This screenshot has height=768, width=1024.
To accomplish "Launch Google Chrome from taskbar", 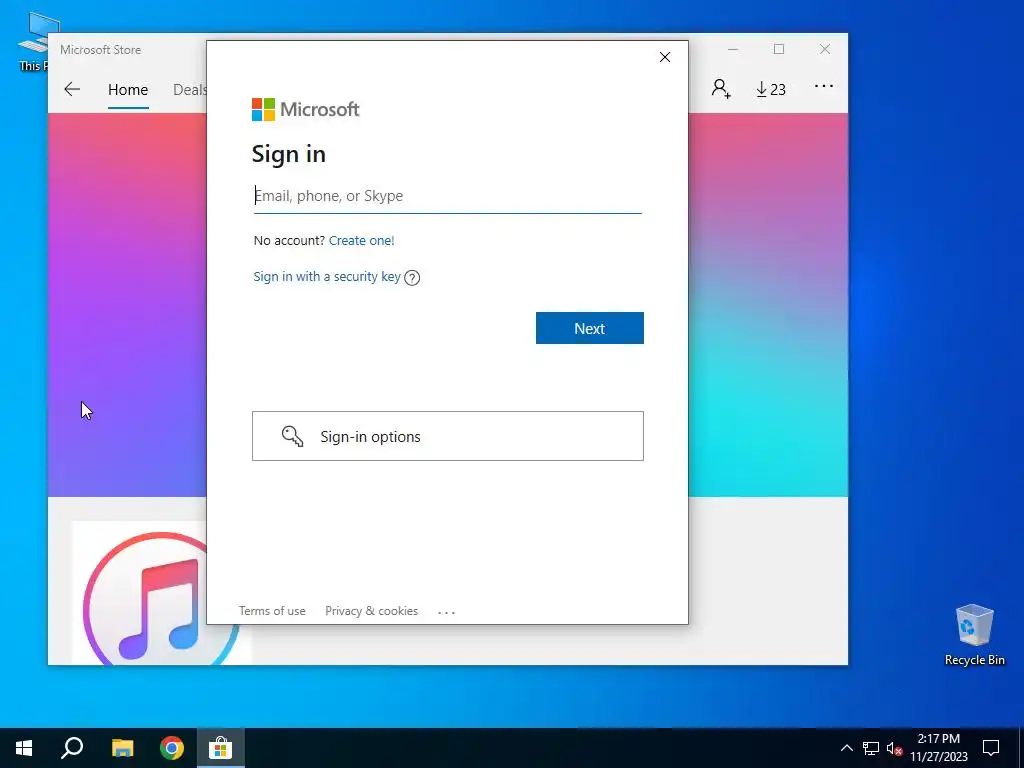I will click(172, 748).
